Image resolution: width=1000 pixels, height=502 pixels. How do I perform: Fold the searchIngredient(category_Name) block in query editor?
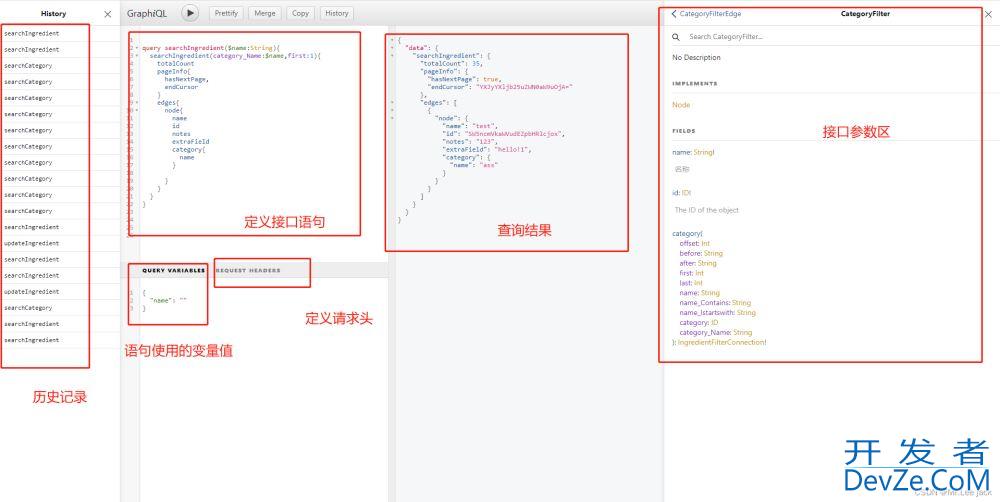pyautogui.click(x=136, y=55)
